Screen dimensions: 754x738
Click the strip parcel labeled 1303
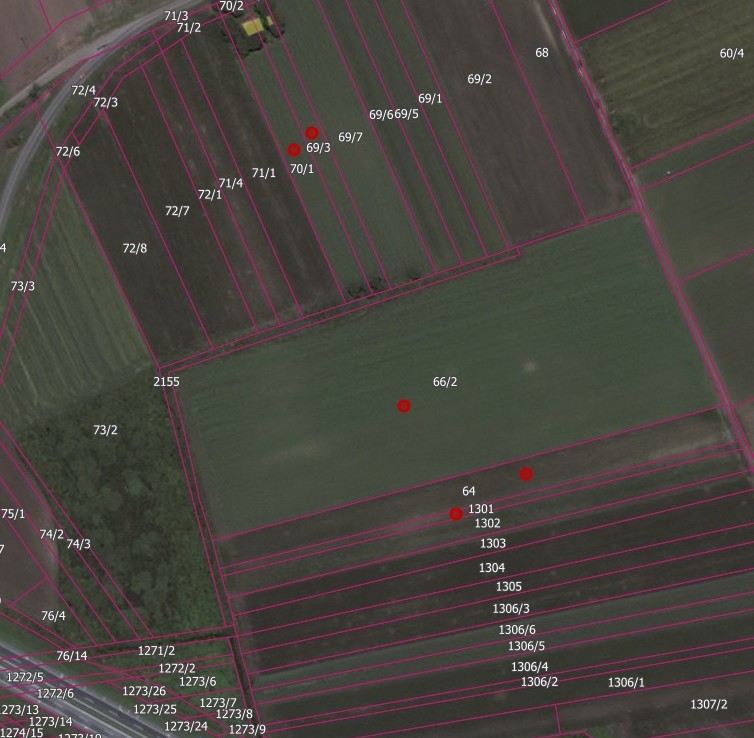pyautogui.click(x=492, y=544)
